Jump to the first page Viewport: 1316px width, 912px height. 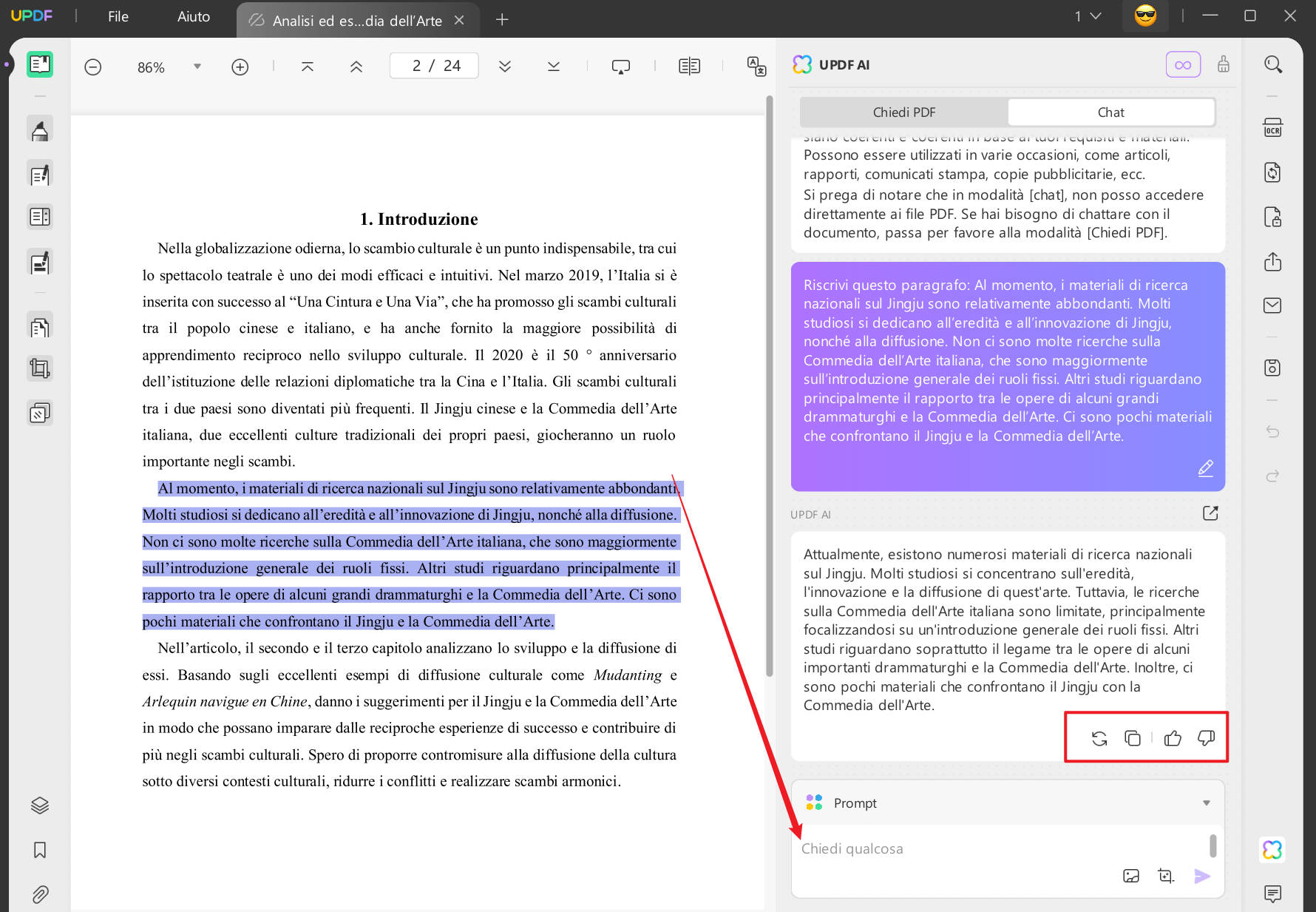(x=308, y=67)
